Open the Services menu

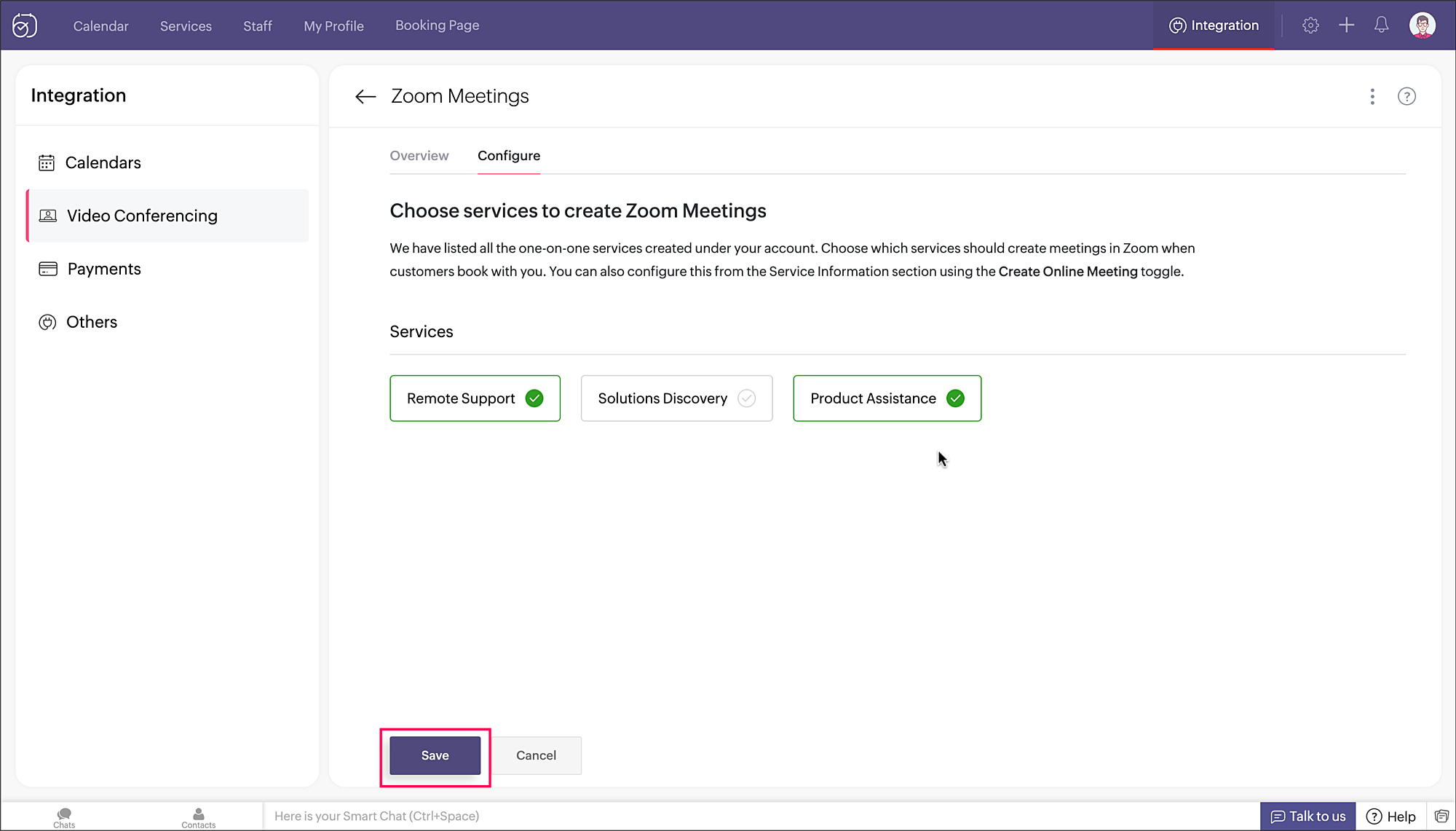click(x=186, y=26)
